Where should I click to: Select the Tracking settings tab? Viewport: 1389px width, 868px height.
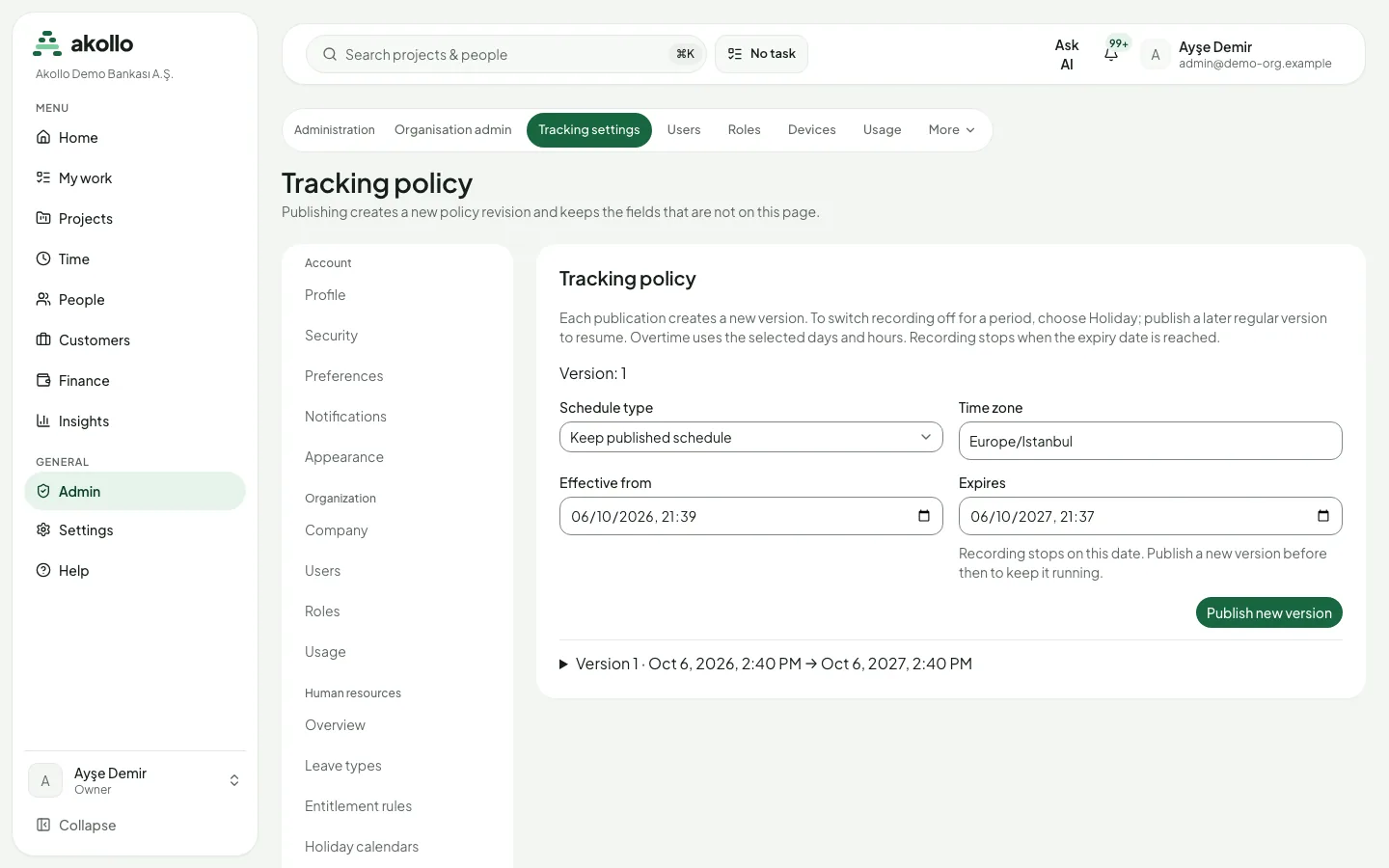point(589,130)
